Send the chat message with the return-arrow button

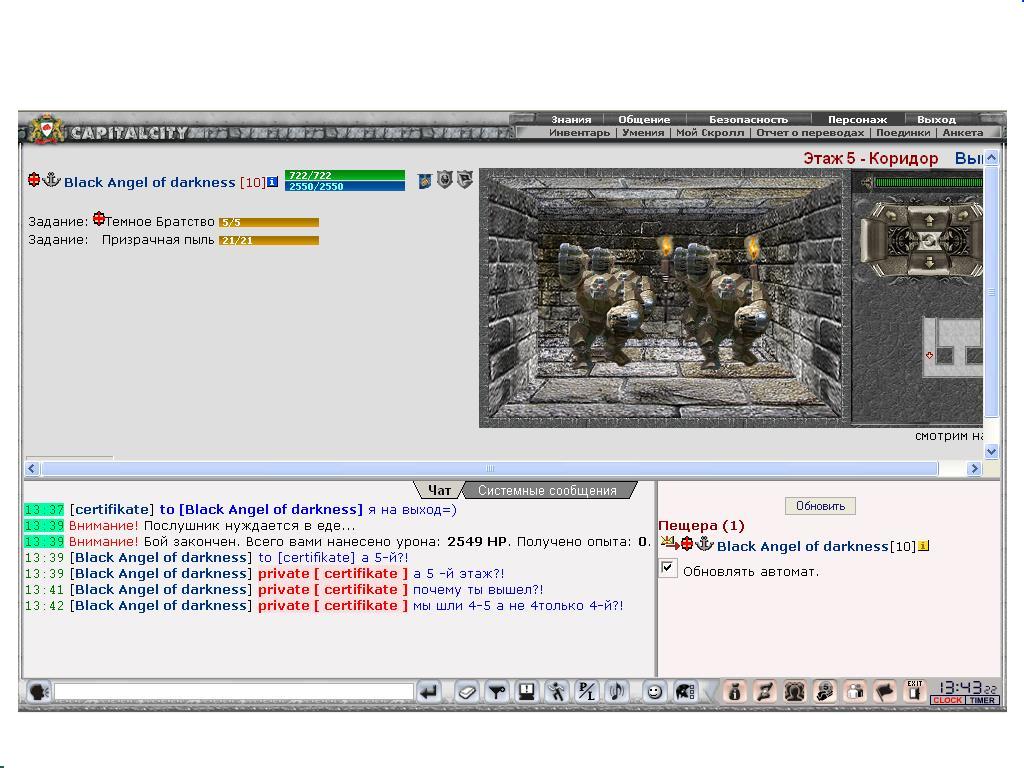(428, 692)
